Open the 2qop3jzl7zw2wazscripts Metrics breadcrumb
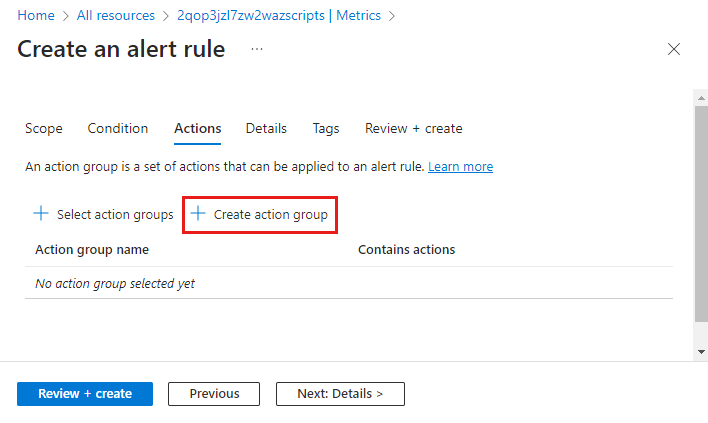Image resolution: width=708 pixels, height=423 pixels. point(279,15)
